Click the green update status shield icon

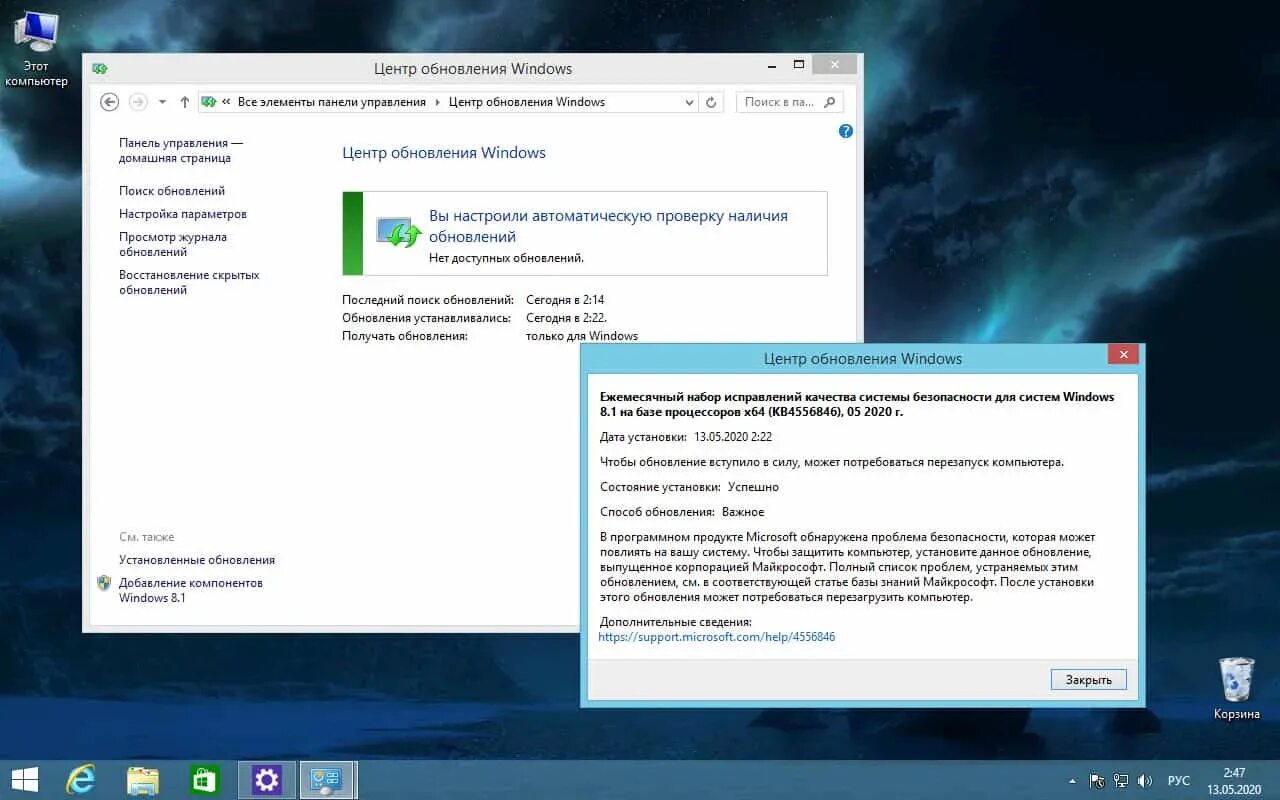pos(400,232)
